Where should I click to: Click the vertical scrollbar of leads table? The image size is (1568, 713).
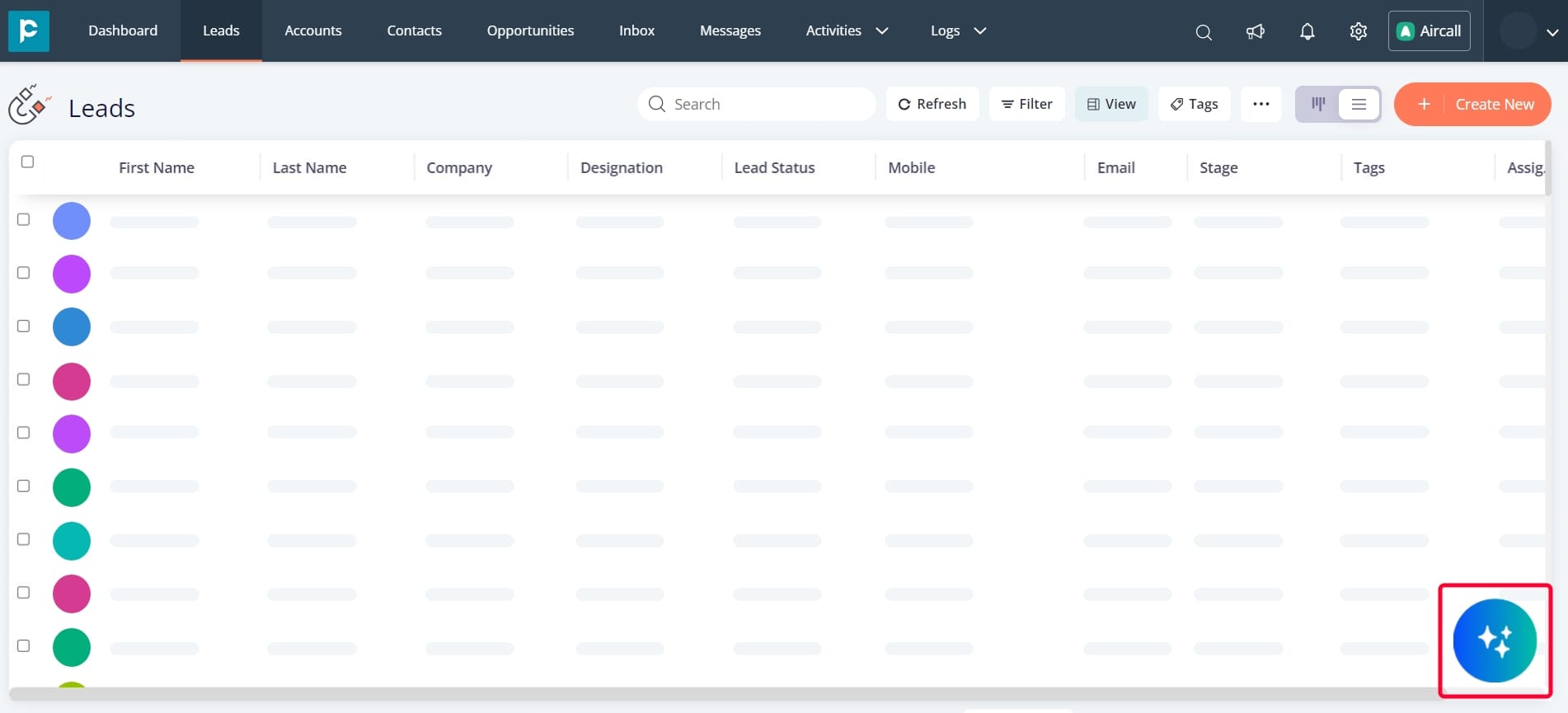[1548, 168]
